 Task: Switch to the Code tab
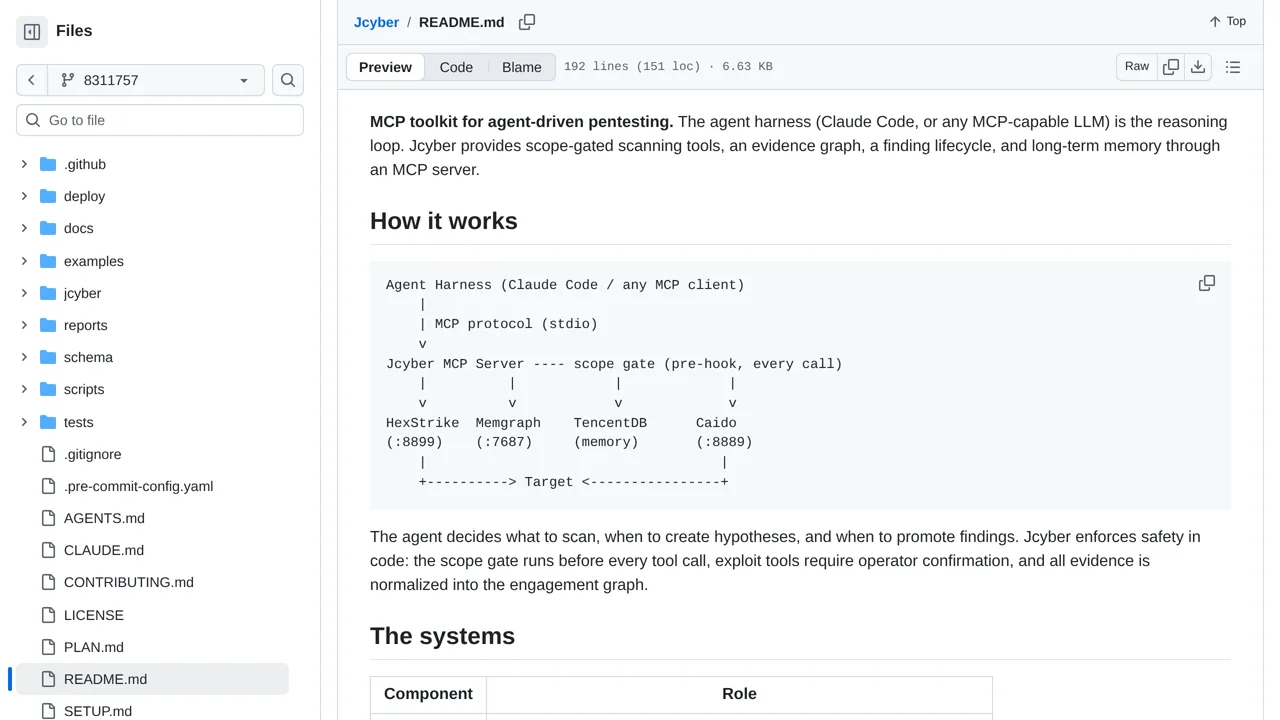click(x=456, y=67)
